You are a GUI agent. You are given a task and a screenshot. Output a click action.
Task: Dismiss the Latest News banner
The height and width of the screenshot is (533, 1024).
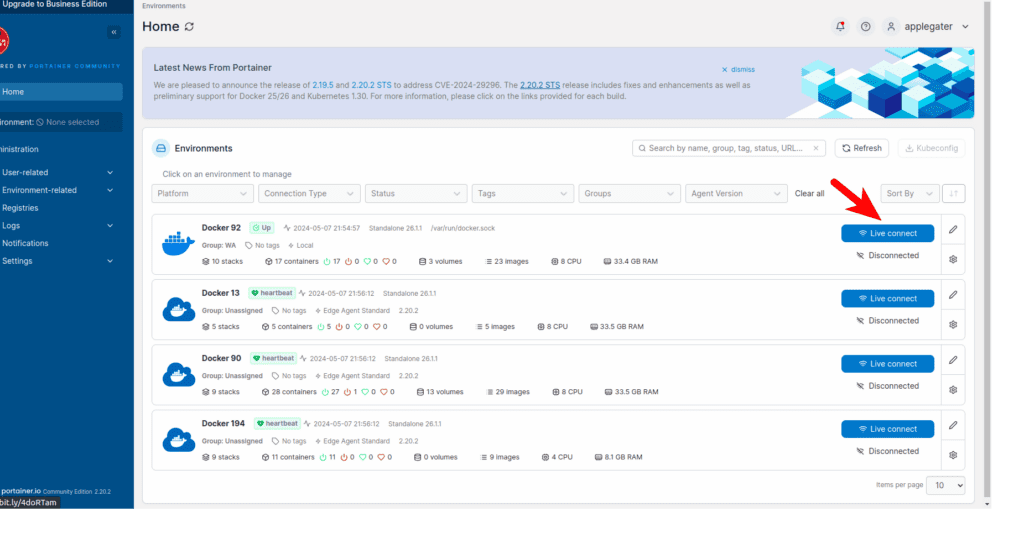(738, 69)
